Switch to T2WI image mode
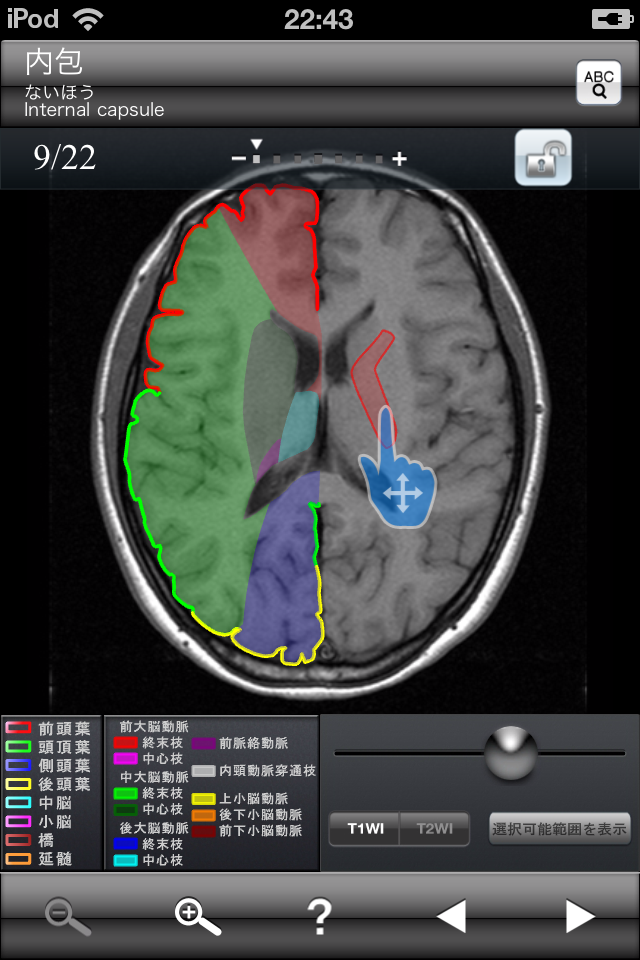This screenshot has height=960, width=640. point(434,829)
